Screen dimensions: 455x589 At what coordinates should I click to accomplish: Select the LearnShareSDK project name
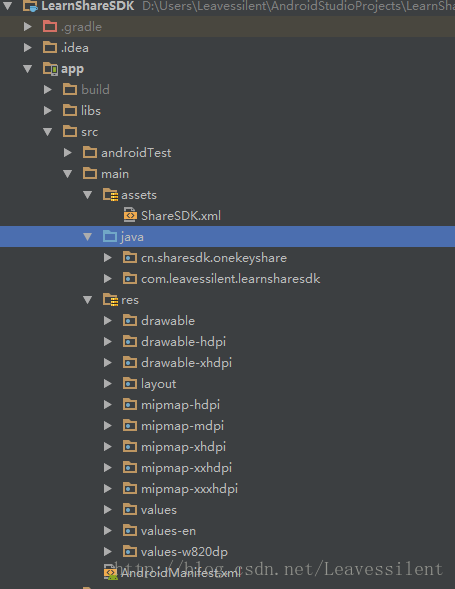click(88, 6)
